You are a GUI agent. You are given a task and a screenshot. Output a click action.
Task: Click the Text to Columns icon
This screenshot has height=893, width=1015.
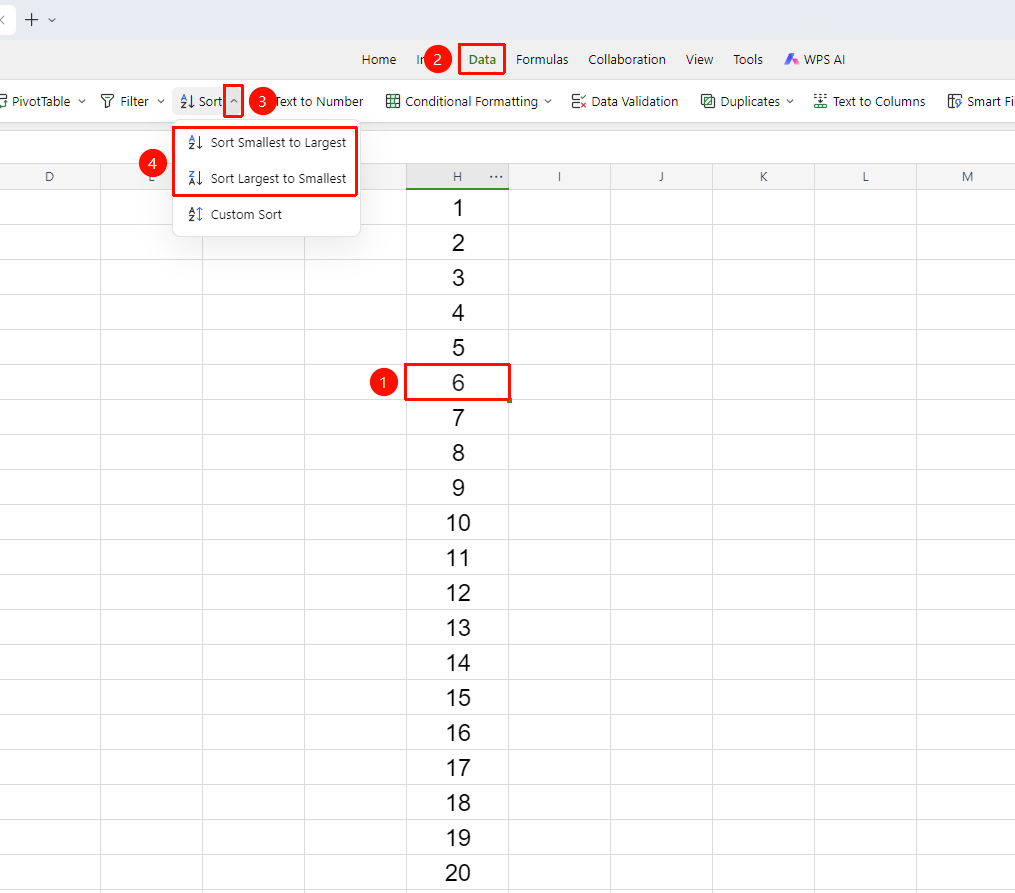(x=820, y=102)
